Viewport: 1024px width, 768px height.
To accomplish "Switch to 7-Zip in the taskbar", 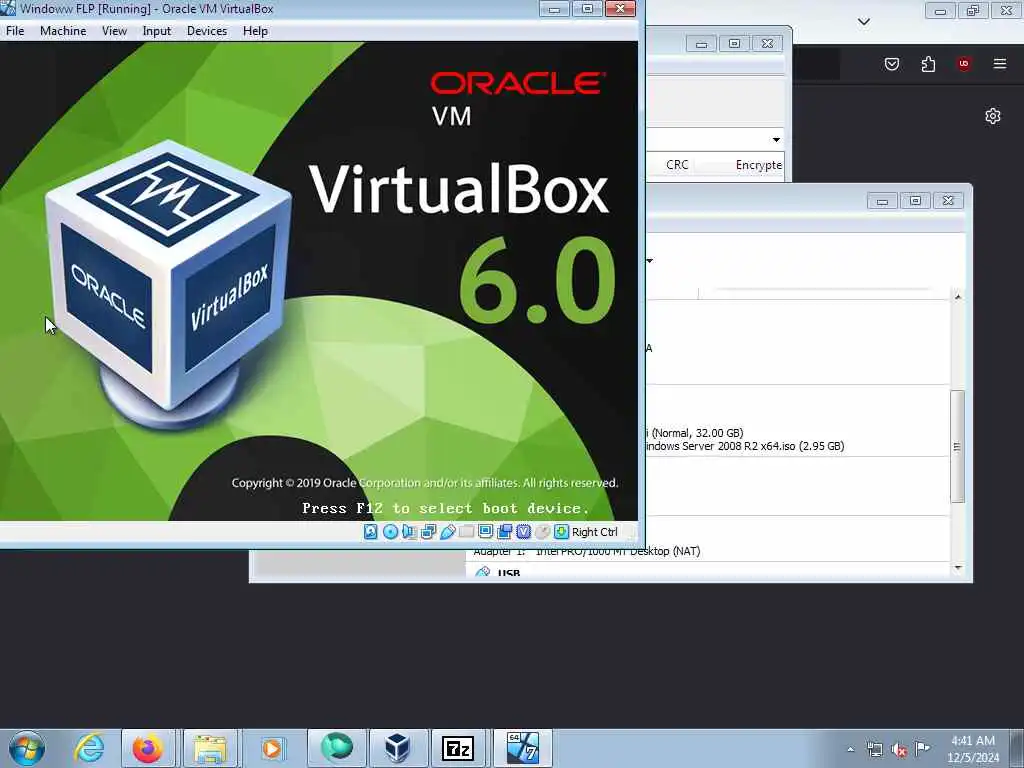I will [x=458, y=748].
